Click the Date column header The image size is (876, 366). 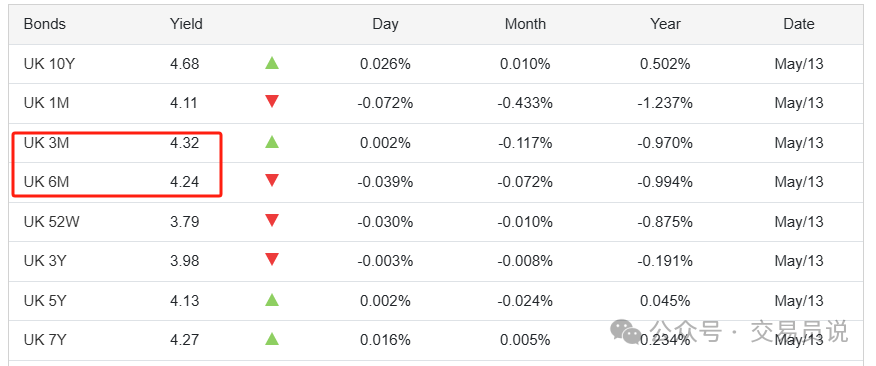click(x=799, y=24)
